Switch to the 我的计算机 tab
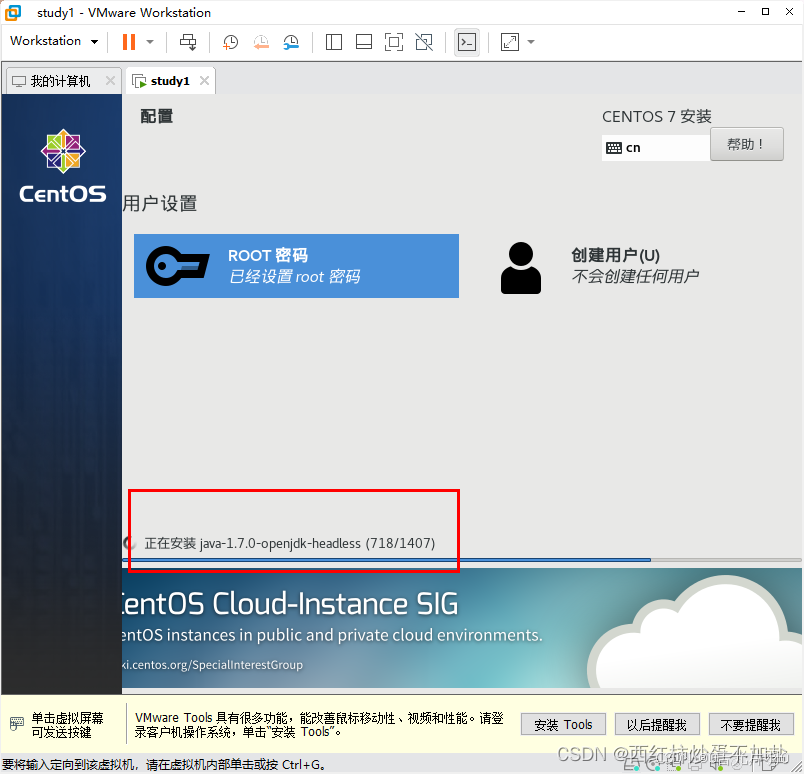Viewport: 804px width, 774px height. pyautogui.click(x=61, y=81)
